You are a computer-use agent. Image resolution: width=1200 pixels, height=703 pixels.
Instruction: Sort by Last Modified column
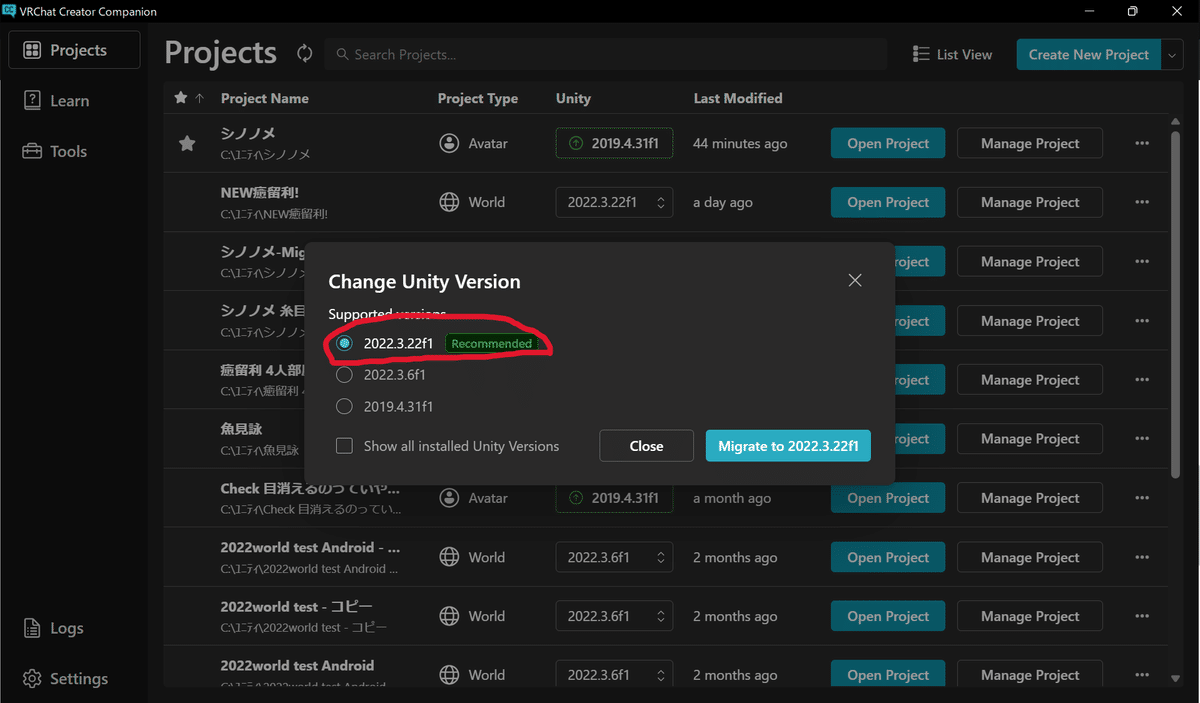pos(738,98)
